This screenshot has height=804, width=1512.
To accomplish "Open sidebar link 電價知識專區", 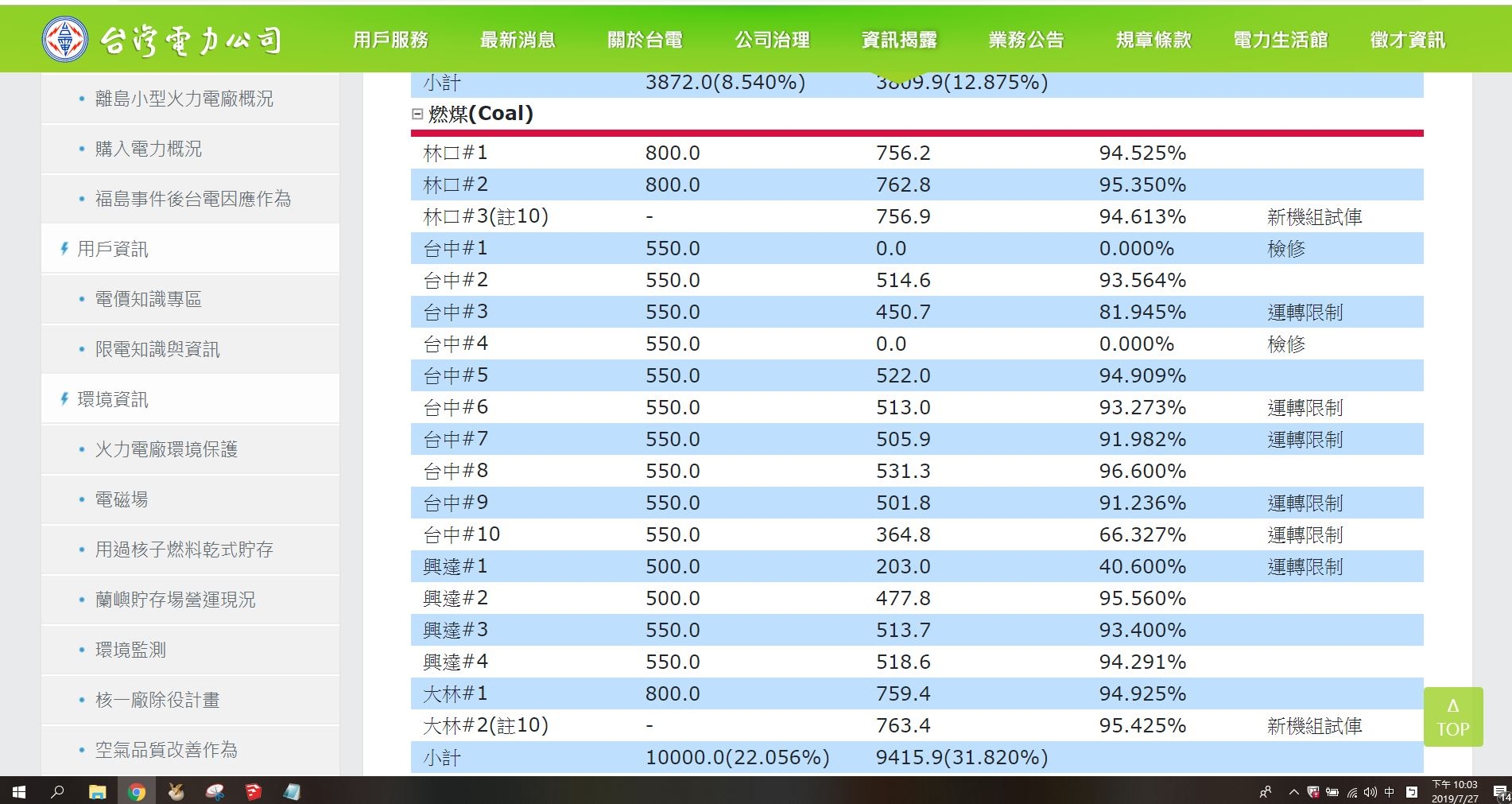I will click(148, 299).
